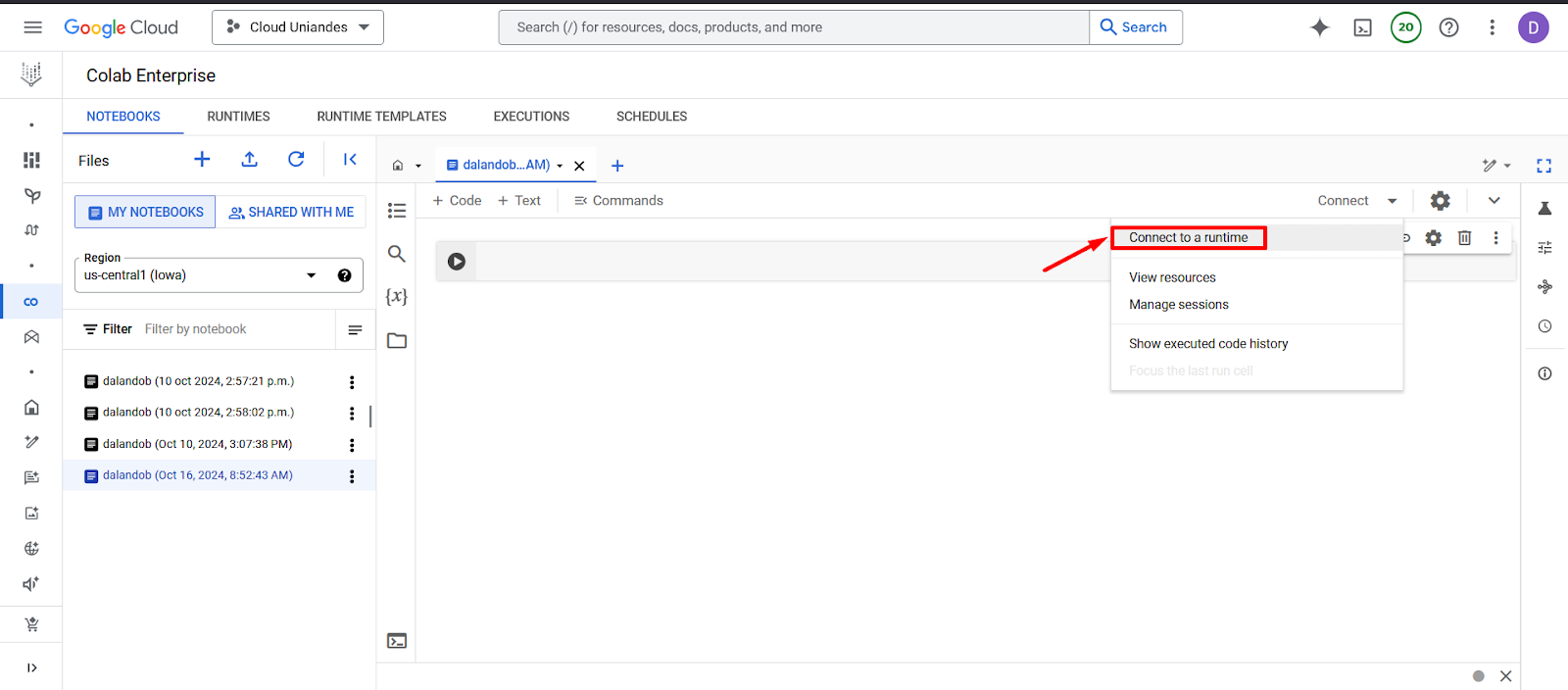Open notebook dalandob 2:57:21 p.m.

[x=198, y=381]
